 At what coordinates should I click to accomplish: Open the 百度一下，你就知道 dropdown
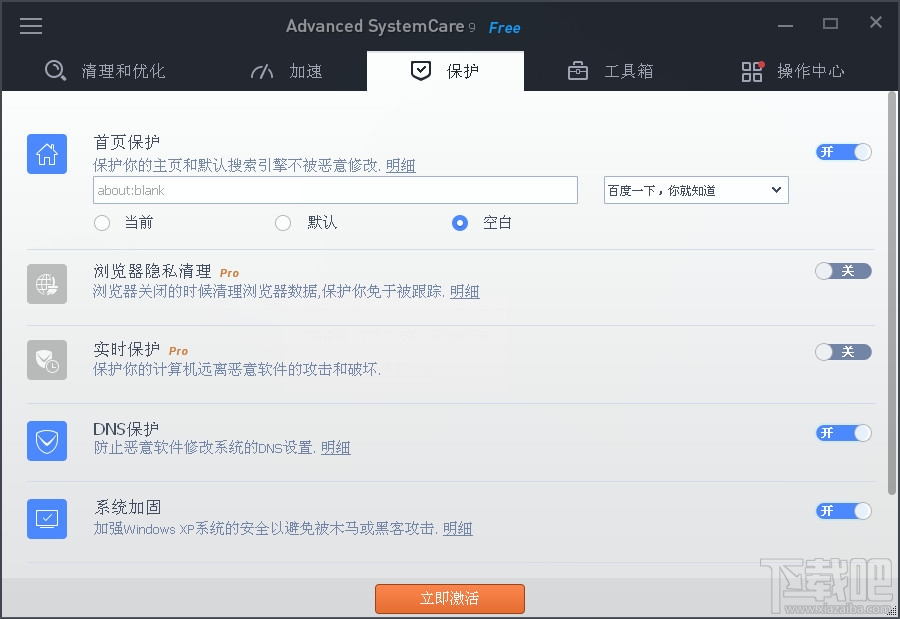tap(696, 190)
